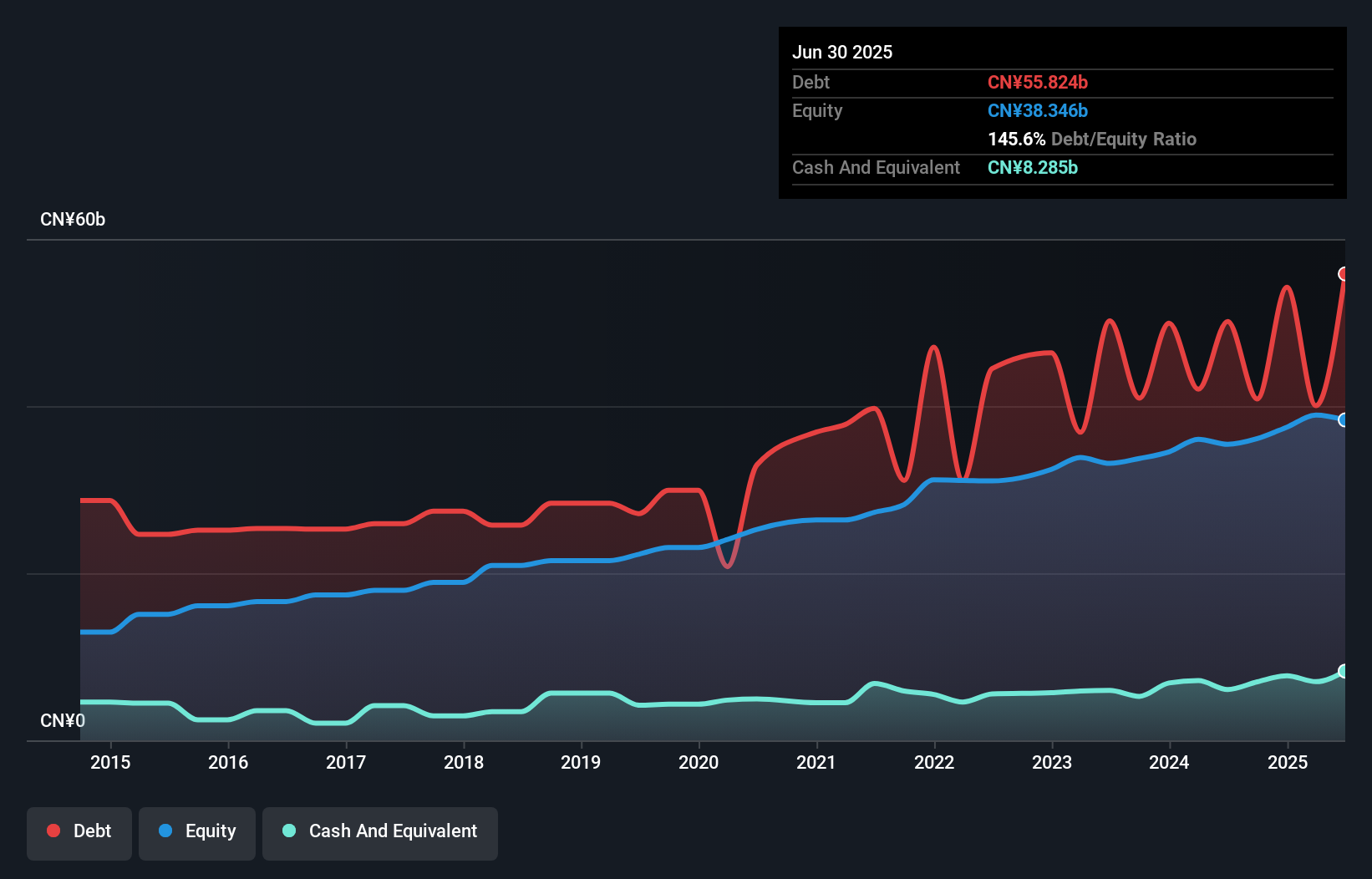Click the teal Cash endpoint marker
Screen dimensions: 1372x879
click(1344, 671)
